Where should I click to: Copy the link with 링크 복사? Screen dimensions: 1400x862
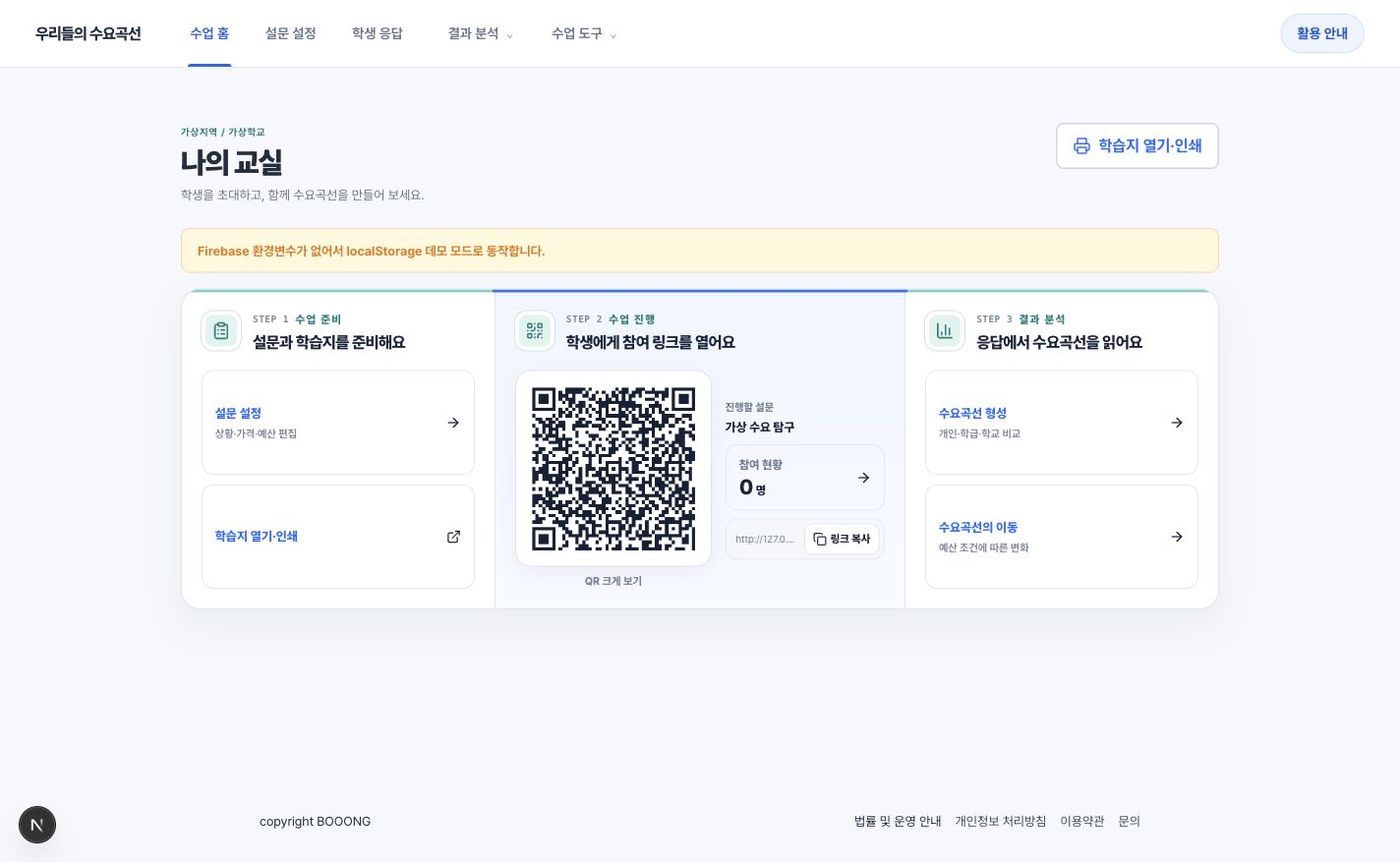tap(841, 539)
